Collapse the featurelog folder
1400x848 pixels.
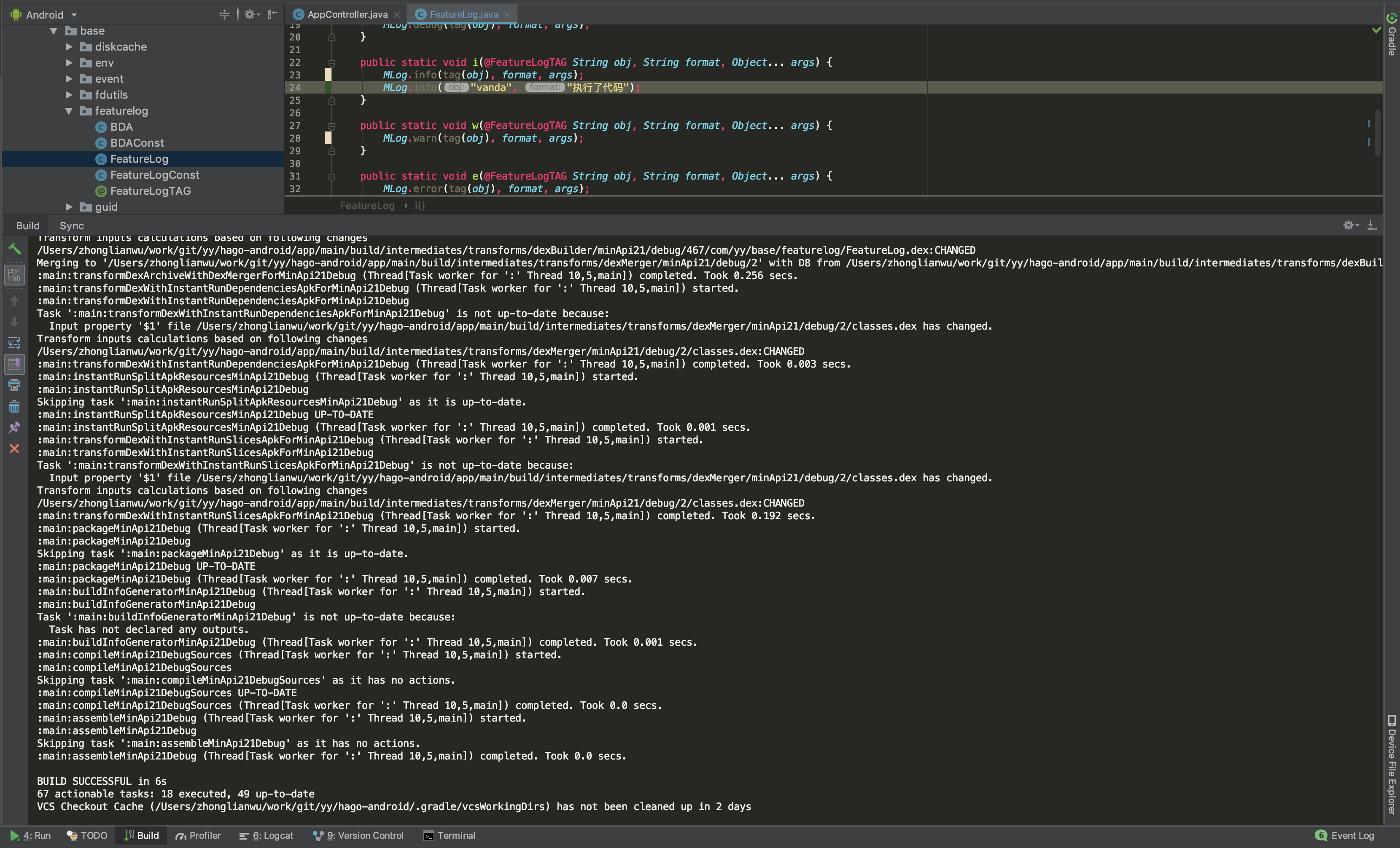pyautogui.click(x=69, y=111)
